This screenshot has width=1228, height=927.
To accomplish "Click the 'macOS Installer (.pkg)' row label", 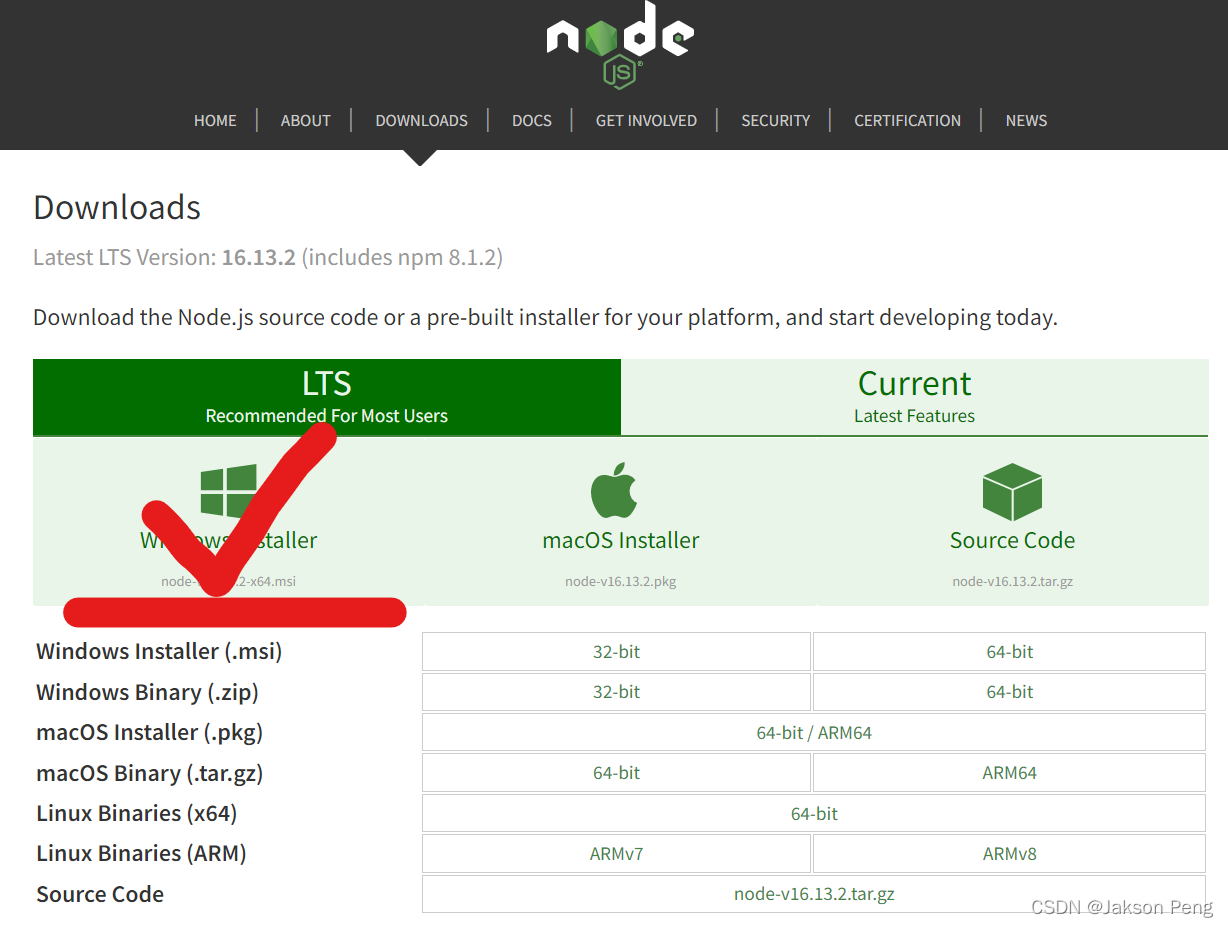I will (x=149, y=733).
